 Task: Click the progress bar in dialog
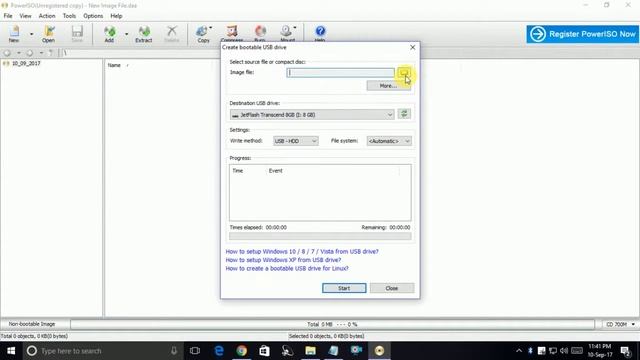320,236
